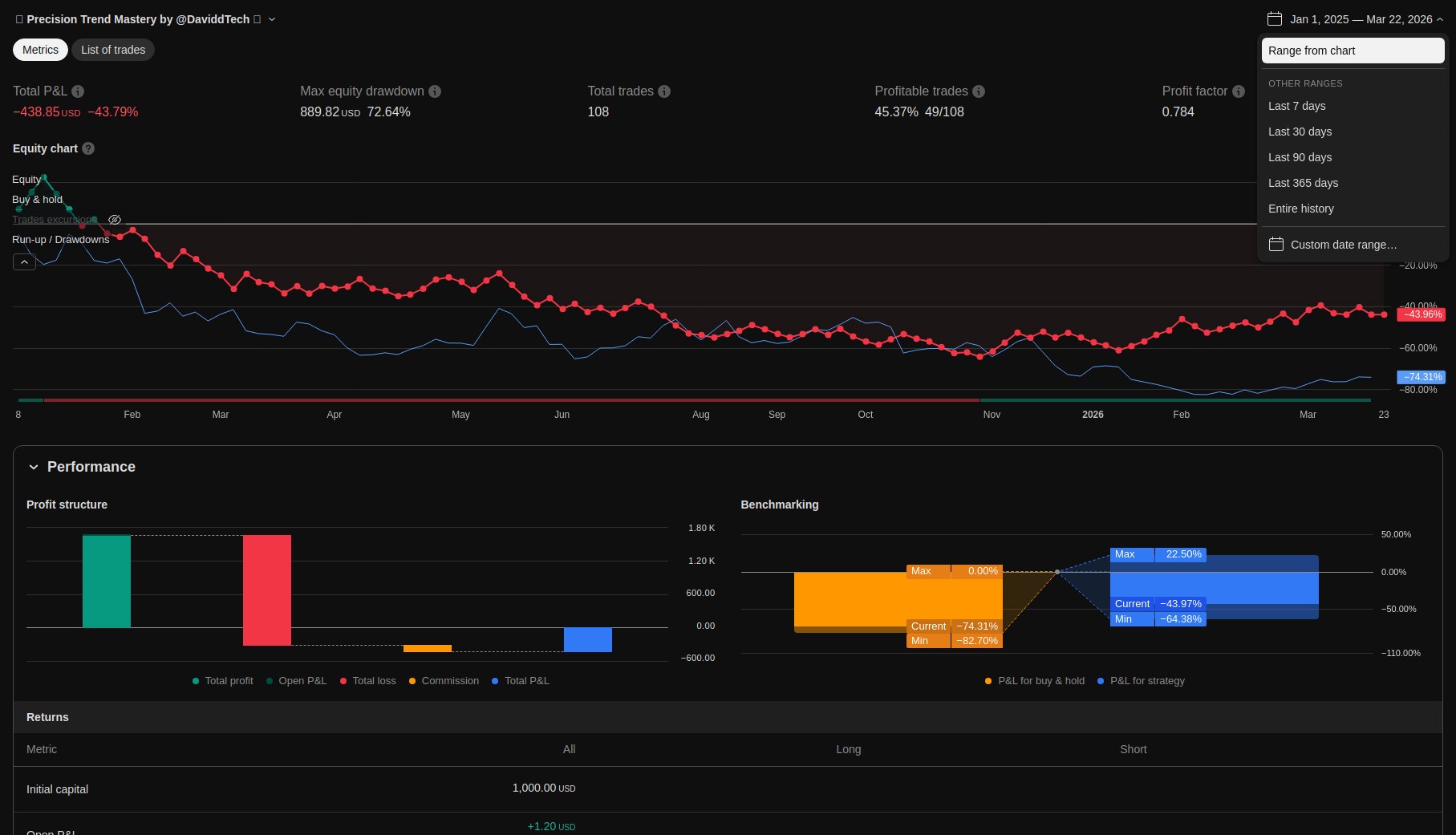Select Last 30 days range
The height and width of the screenshot is (835, 1456).
coord(1300,132)
